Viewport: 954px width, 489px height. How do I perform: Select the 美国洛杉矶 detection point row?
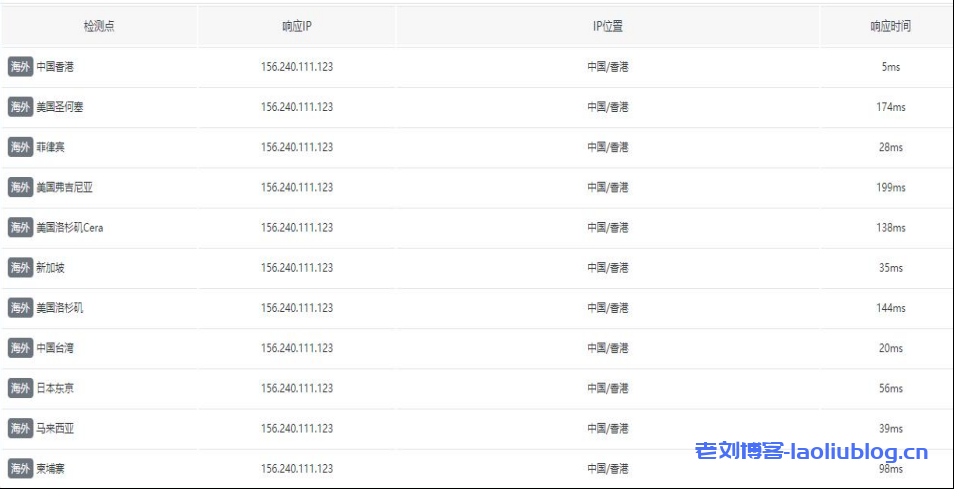pos(60,308)
